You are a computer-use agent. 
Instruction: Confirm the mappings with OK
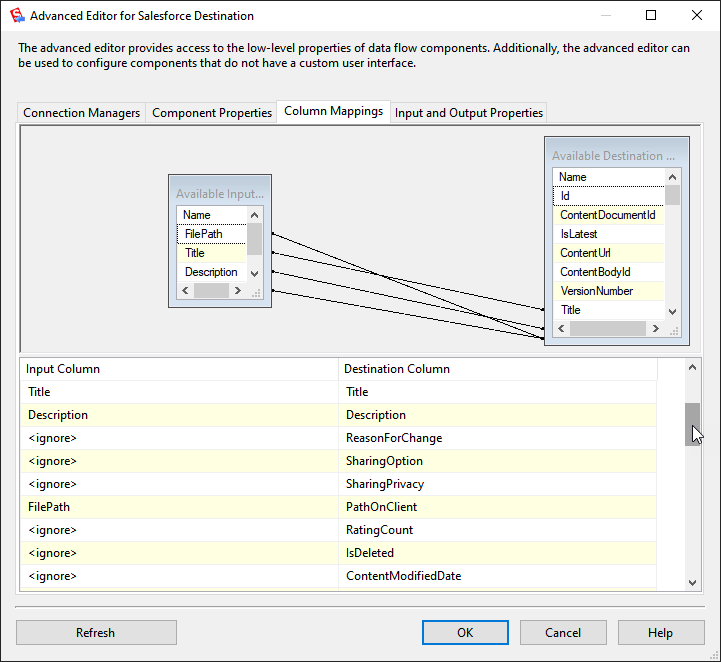[465, 632]
